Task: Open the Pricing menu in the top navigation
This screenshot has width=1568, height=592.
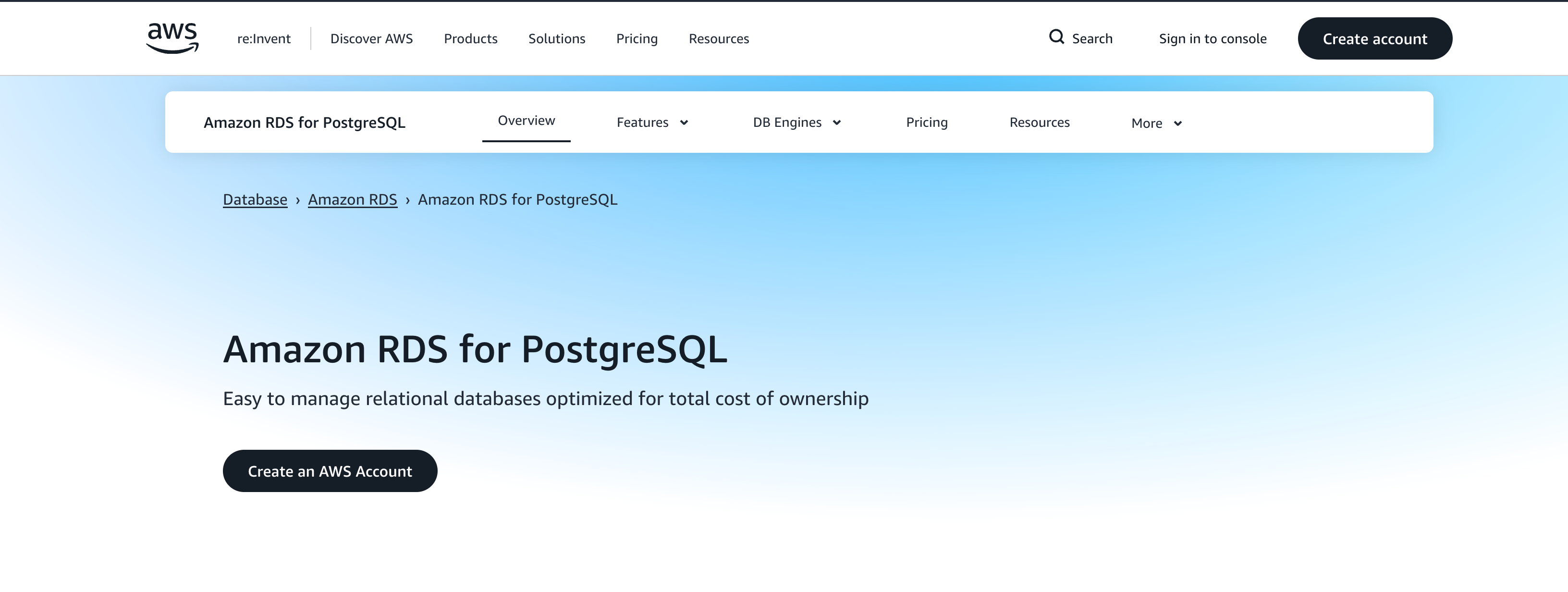Action: (637, 38)
